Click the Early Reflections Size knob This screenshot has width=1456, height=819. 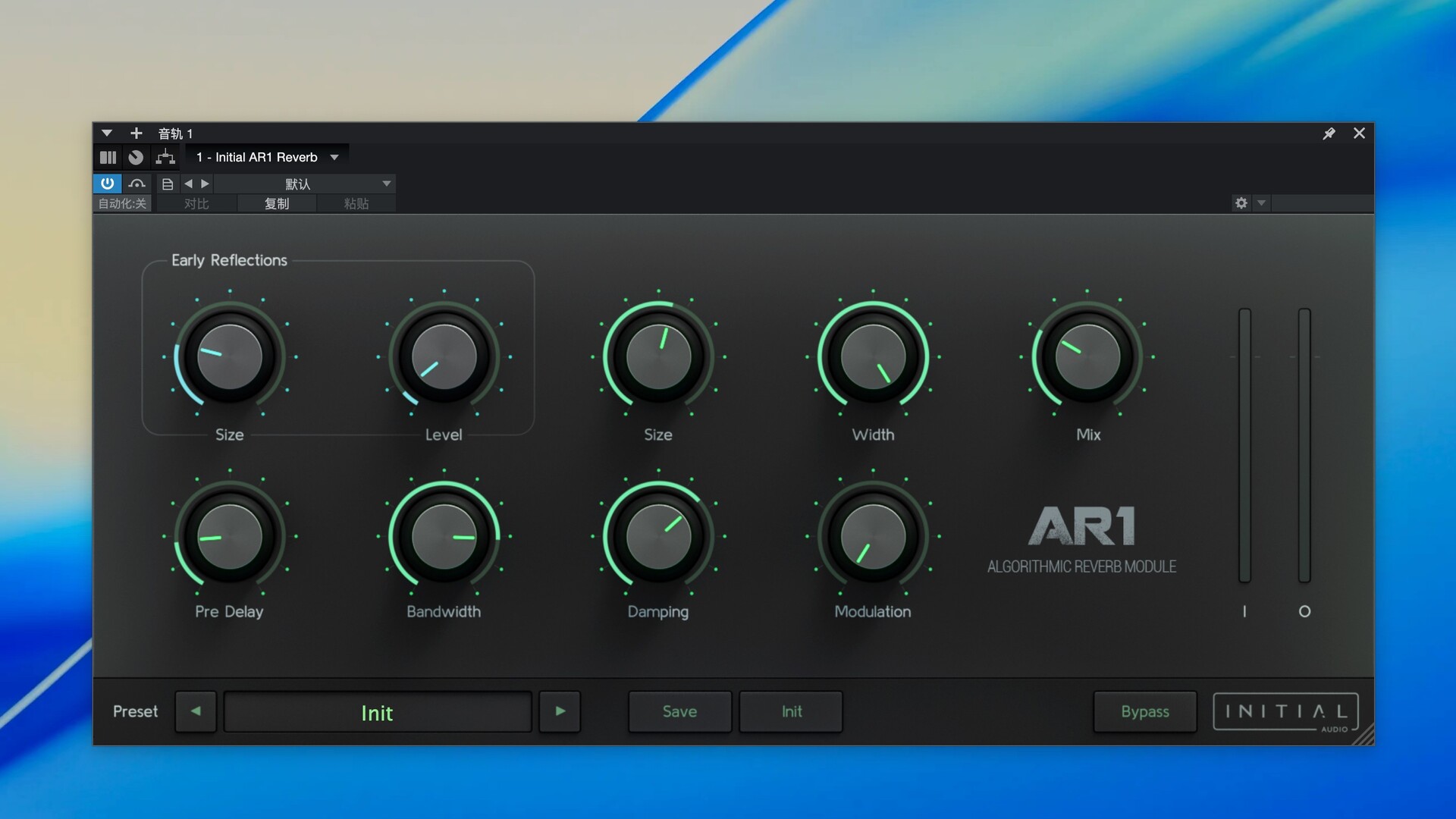[230, 356]
